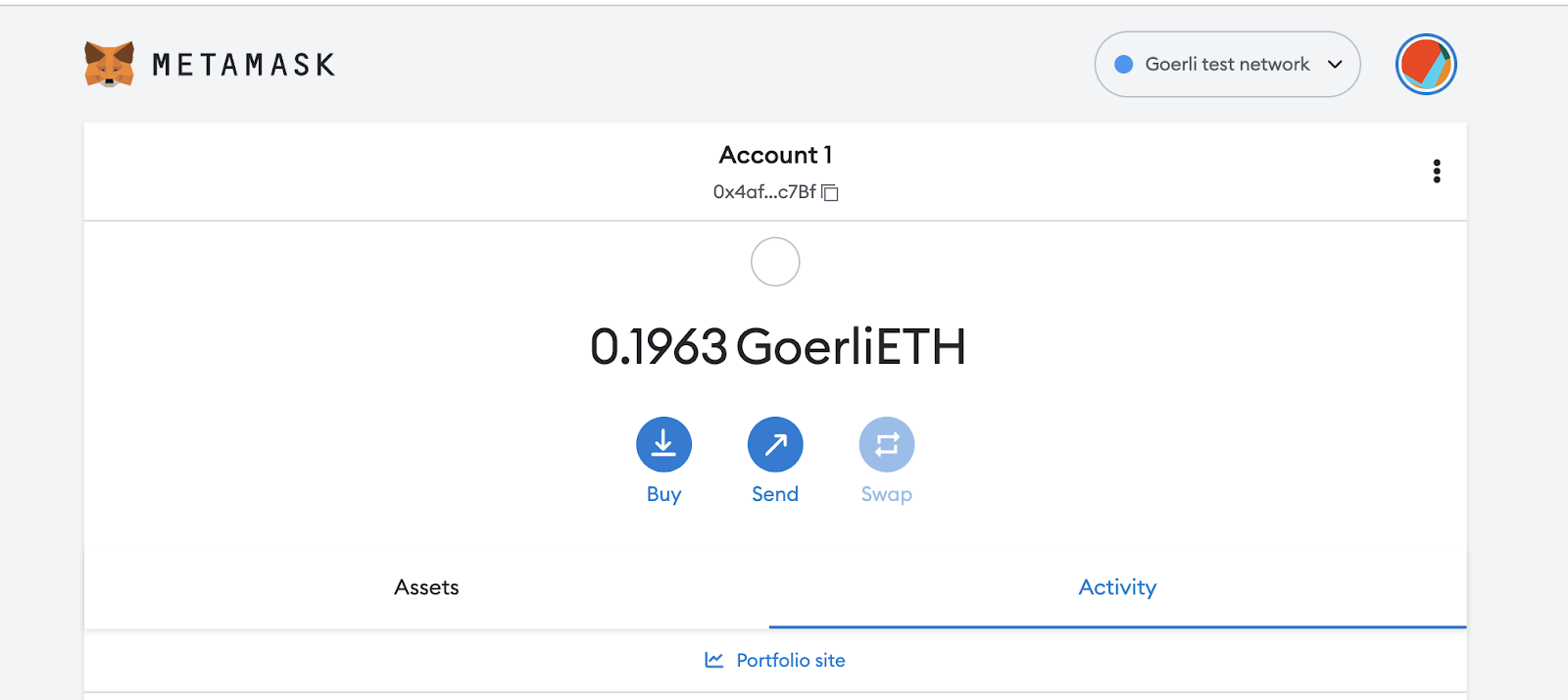
Task: Click the Send arrow icon button
Action: coord(775,445)
